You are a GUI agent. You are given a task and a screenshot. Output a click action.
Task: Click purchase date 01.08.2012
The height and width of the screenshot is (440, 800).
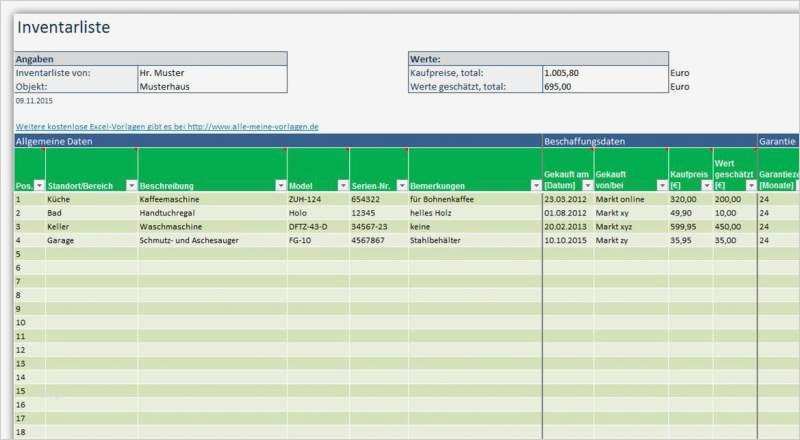(x=568, y=213)
